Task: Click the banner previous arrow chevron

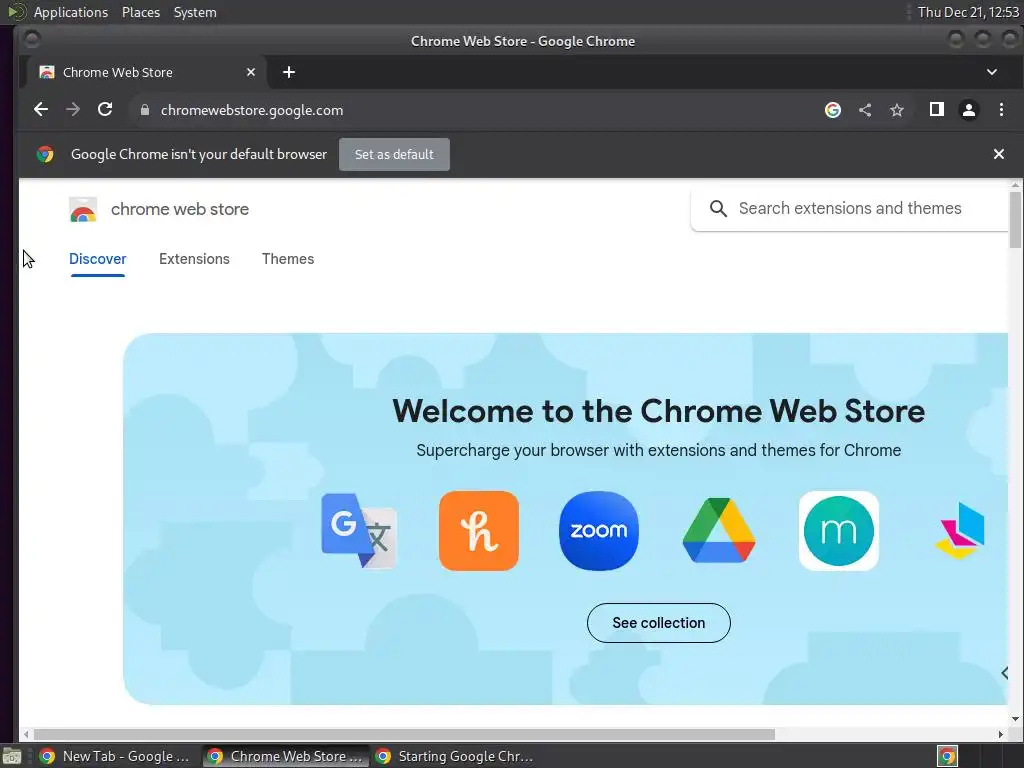Action: (x=1004, y=673)
